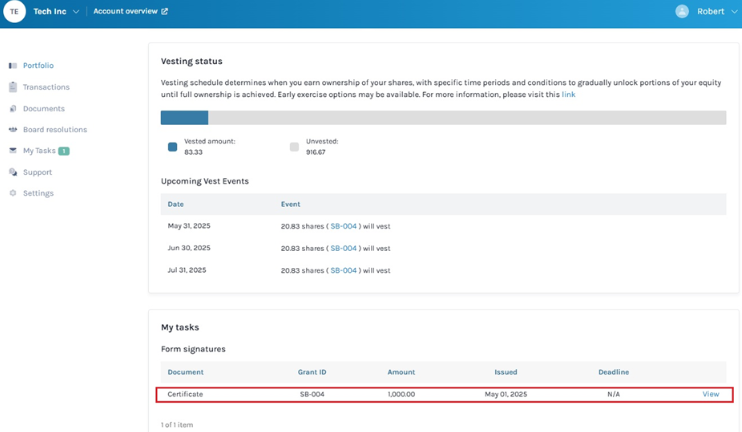This screenshot has width=742, height=432.
Task: Open Support page
Action: [x=37, y=172]
